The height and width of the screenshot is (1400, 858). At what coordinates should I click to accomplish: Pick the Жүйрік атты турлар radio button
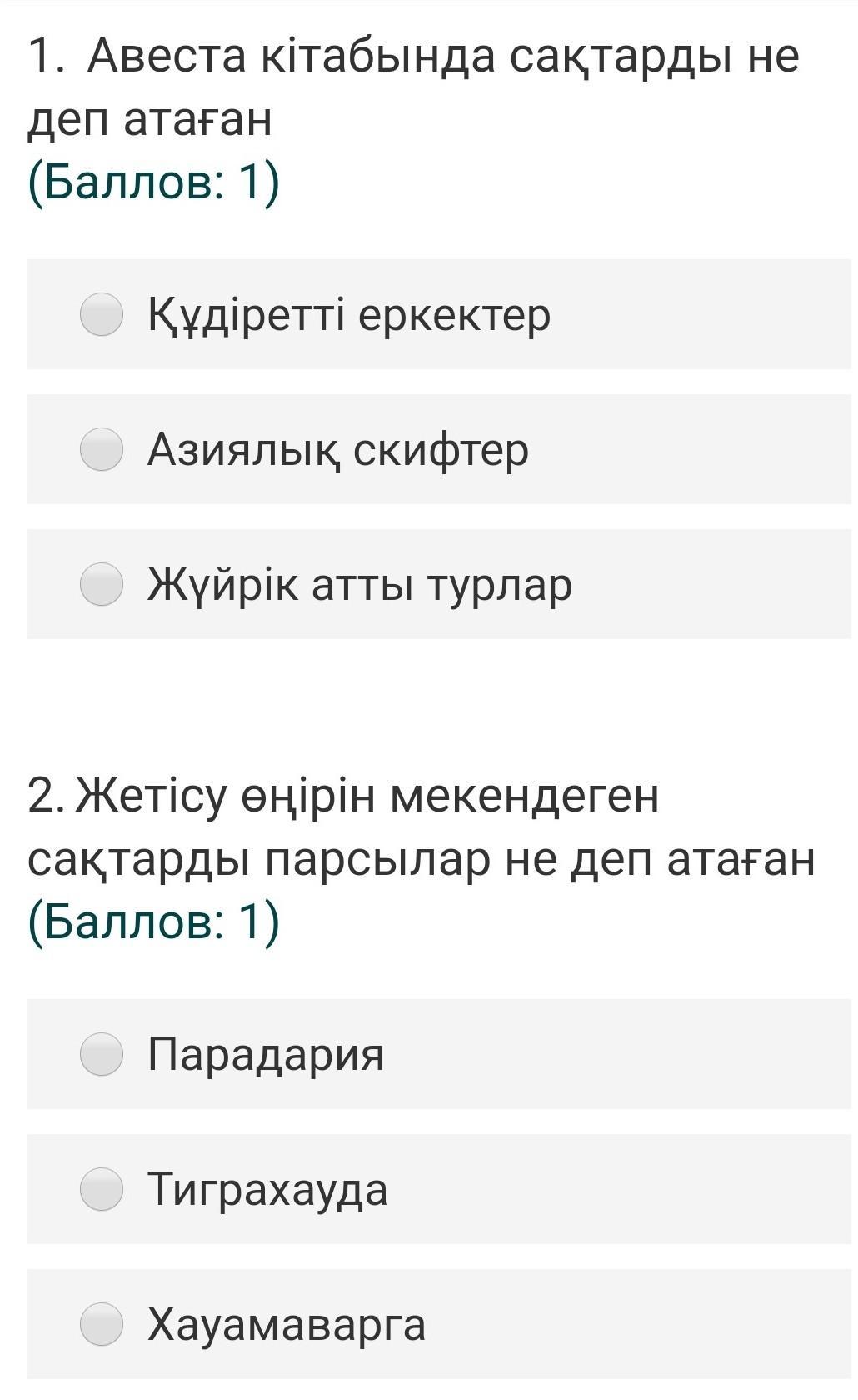(102, 584)
